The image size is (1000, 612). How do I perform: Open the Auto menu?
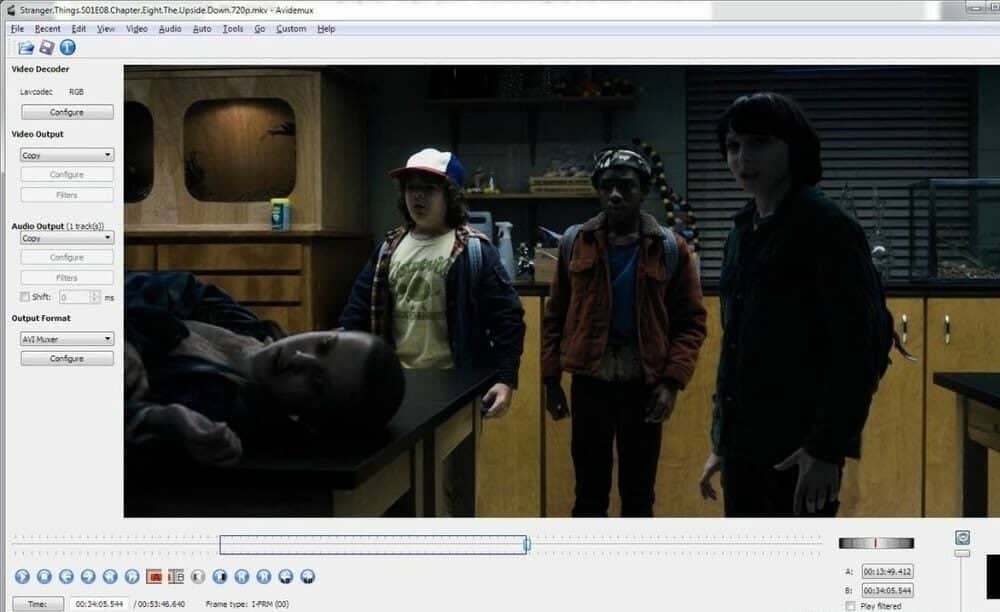(202, 29)
